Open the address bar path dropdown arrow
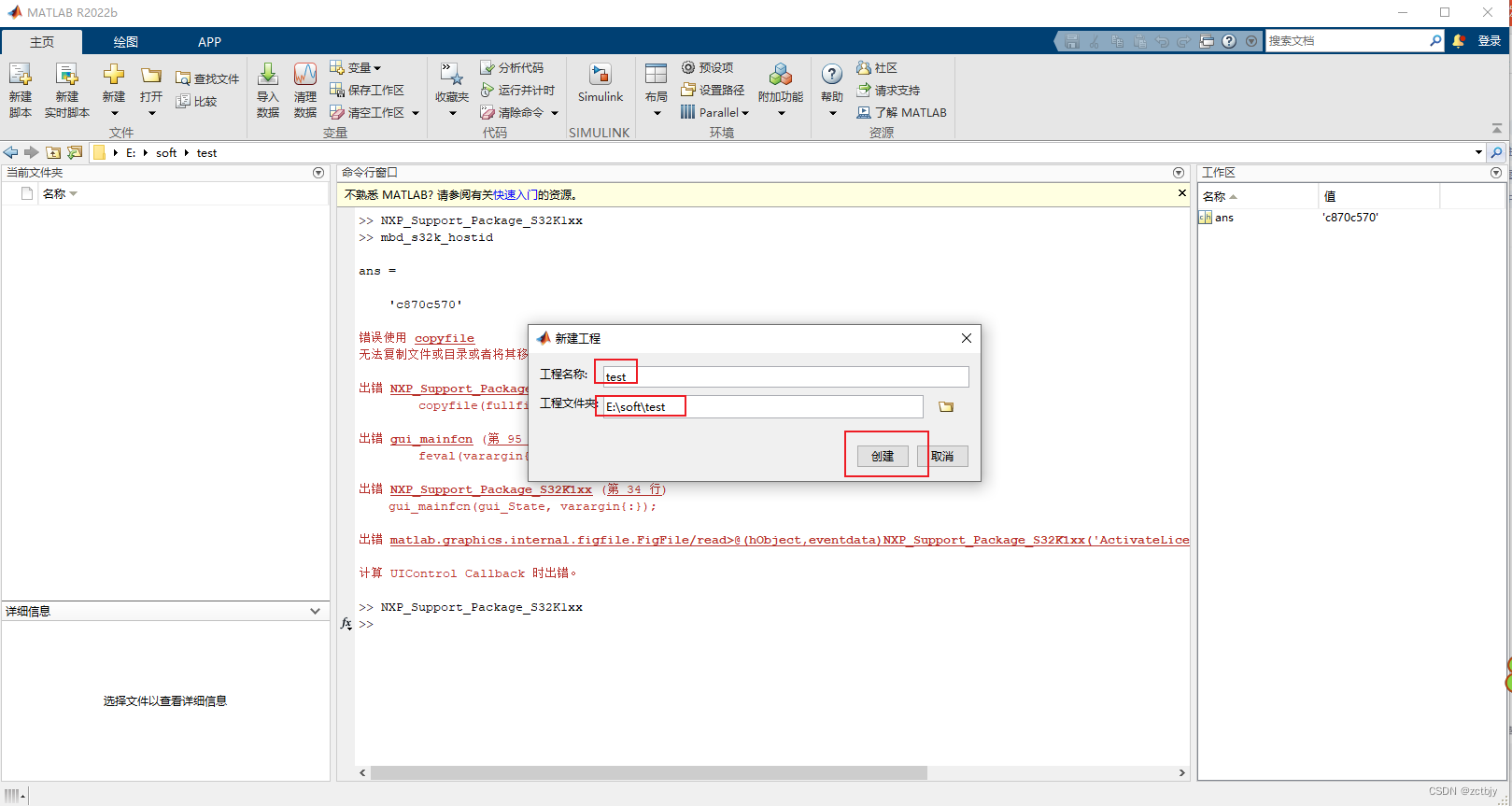The width and height of the screenshot is (1512, 806). coord(1478,152)
